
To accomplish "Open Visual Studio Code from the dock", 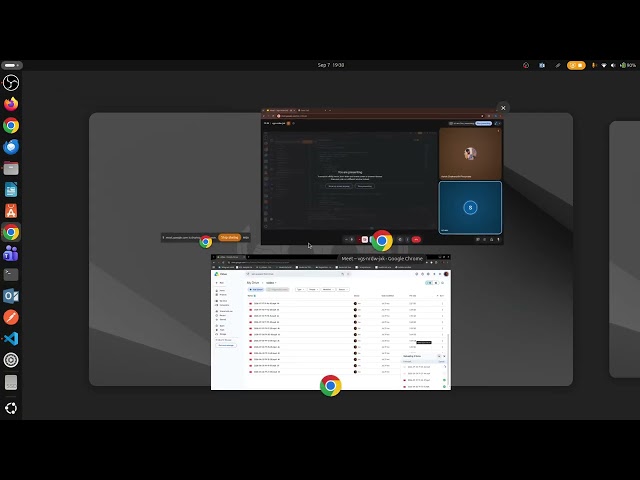I will tap(11, 338).
